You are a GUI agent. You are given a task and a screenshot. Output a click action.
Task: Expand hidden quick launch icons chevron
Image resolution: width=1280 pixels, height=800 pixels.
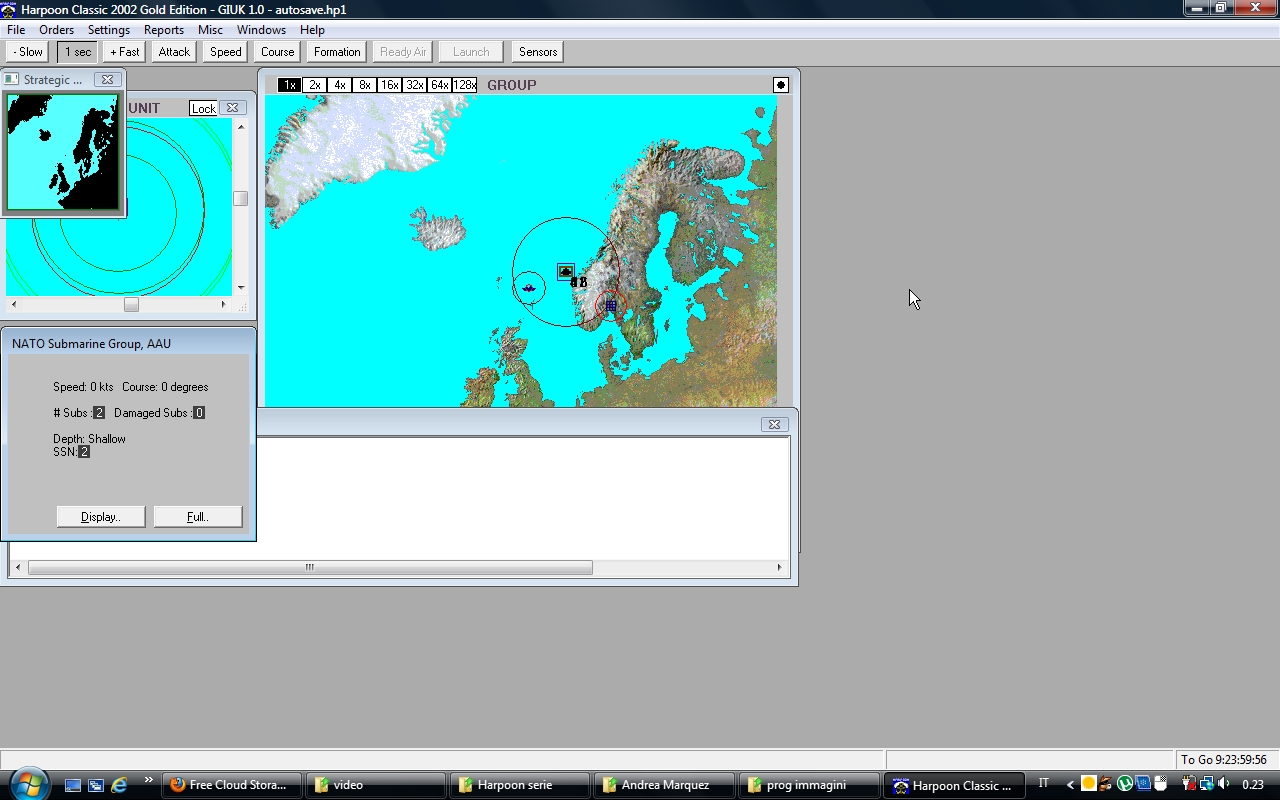pyautogui.click(x=149, y=781)
